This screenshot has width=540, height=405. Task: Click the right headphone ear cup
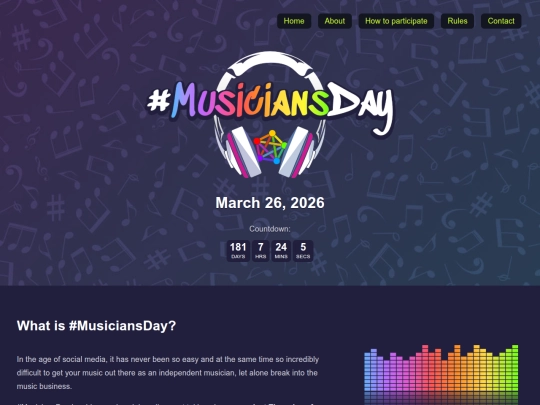(x=297, y=152)
